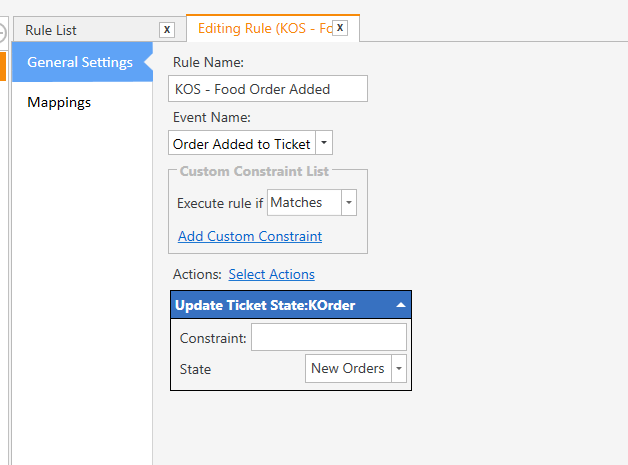This screenshot has height=465, width=628.
Task: Focus the Rule Name text field
Action: pyautogui.click(x=268, y=89)
